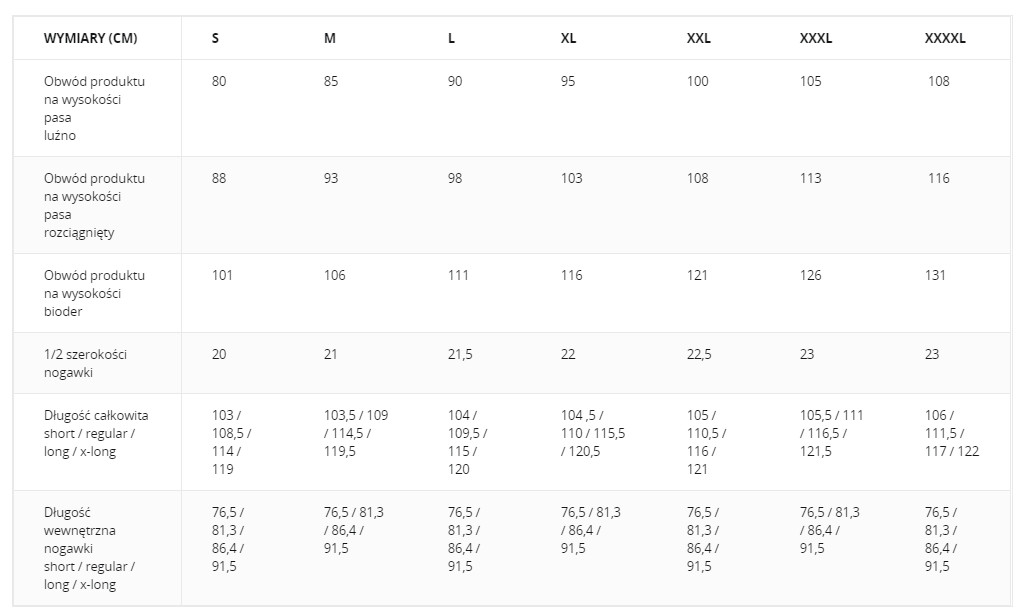The width and height of the screenshot is (1028, 616).
Task: Click the value 21,5 in the L column
Action: coord(461,355)
